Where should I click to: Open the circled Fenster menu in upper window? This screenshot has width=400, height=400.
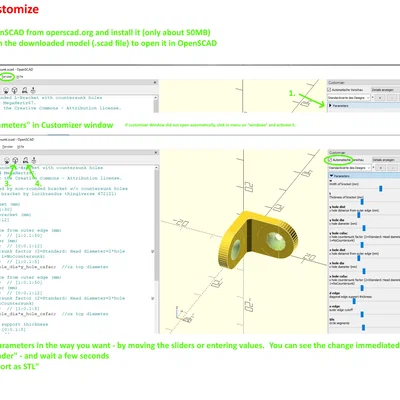(x=7, y=77)
